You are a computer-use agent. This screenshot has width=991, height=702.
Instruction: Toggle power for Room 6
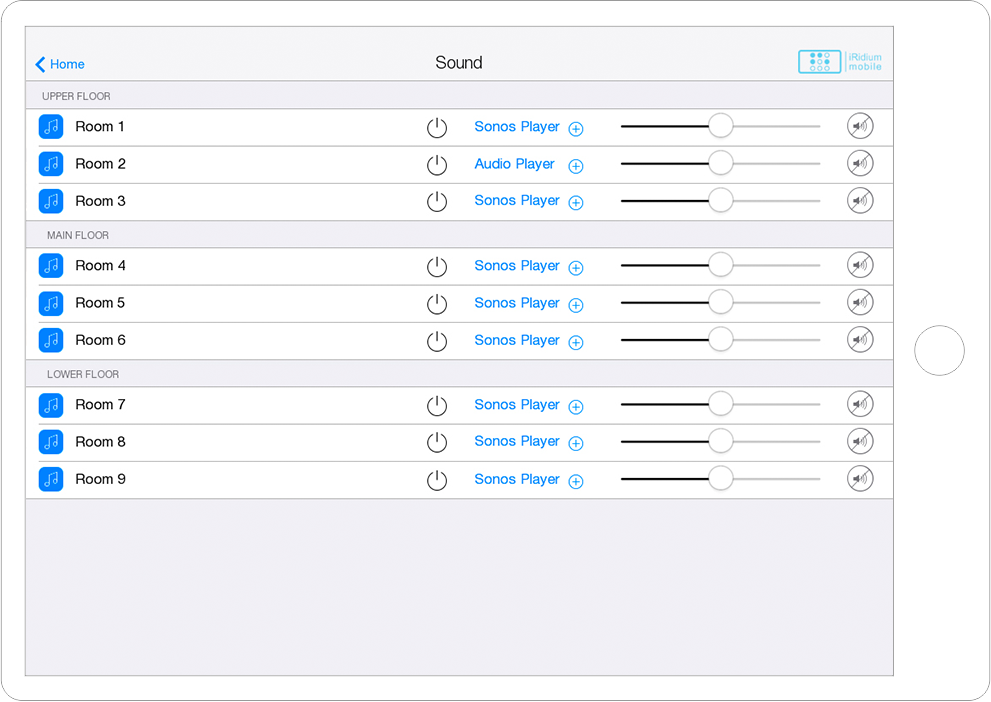(x=437, y=341)
